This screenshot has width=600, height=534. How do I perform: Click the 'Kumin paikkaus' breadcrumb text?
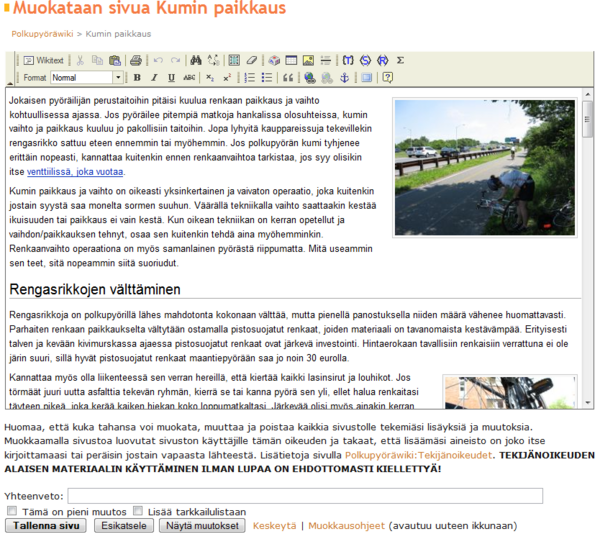point(118,34)
